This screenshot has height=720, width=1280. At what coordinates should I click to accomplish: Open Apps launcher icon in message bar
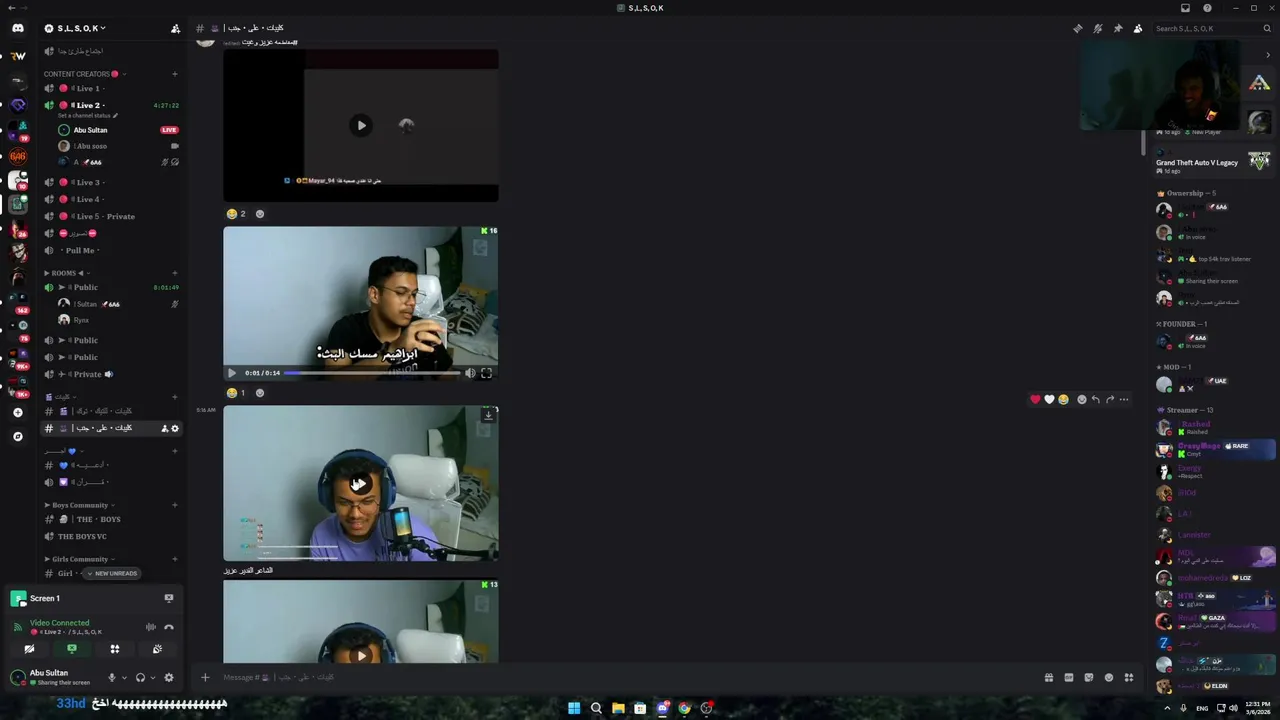1129,677
